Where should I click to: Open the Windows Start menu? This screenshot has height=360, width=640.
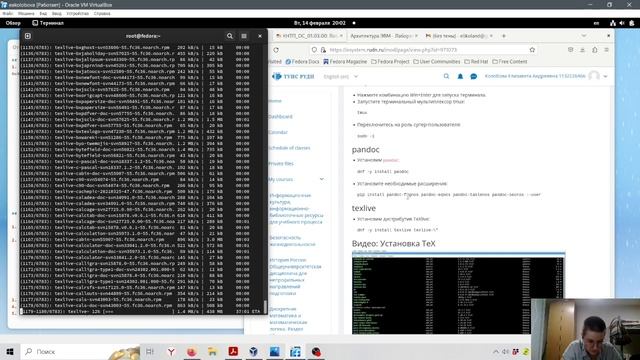point(10,351)
